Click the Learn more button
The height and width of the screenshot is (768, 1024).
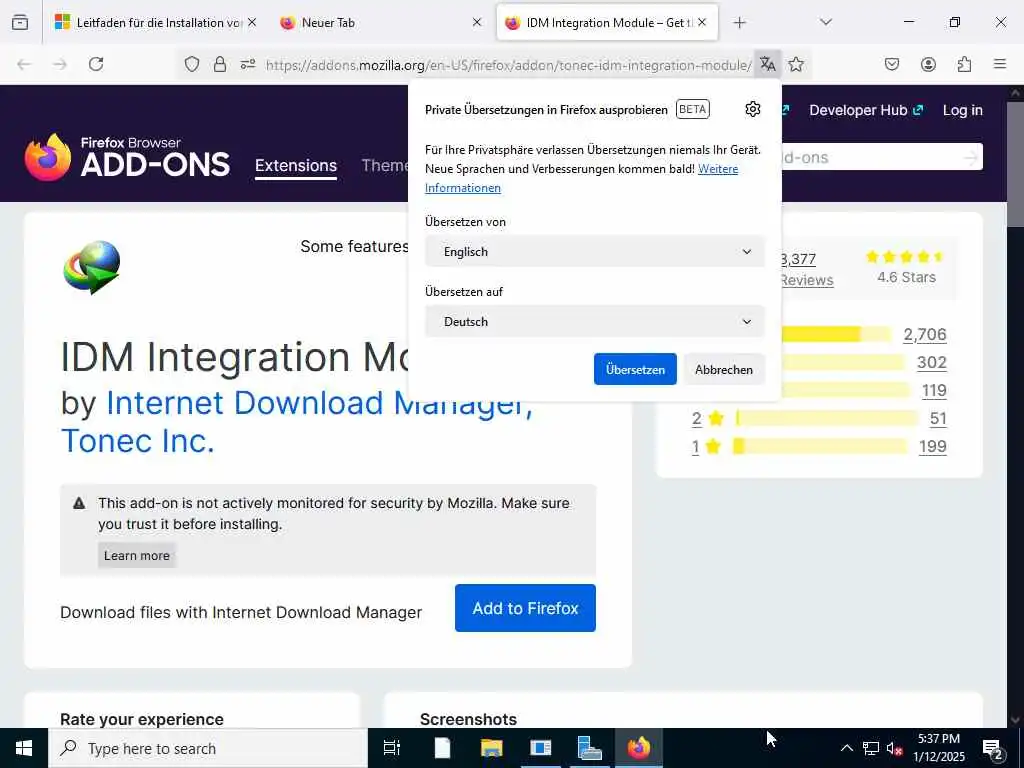pos(136,556)
